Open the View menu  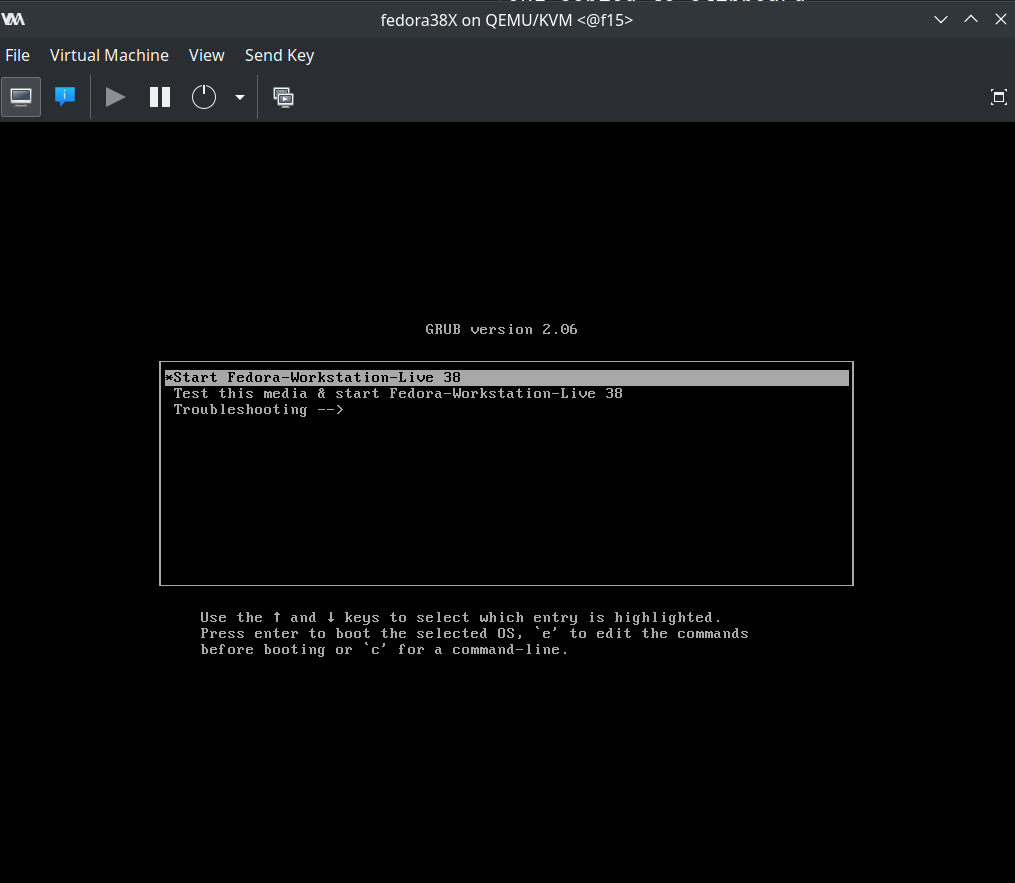206,56
